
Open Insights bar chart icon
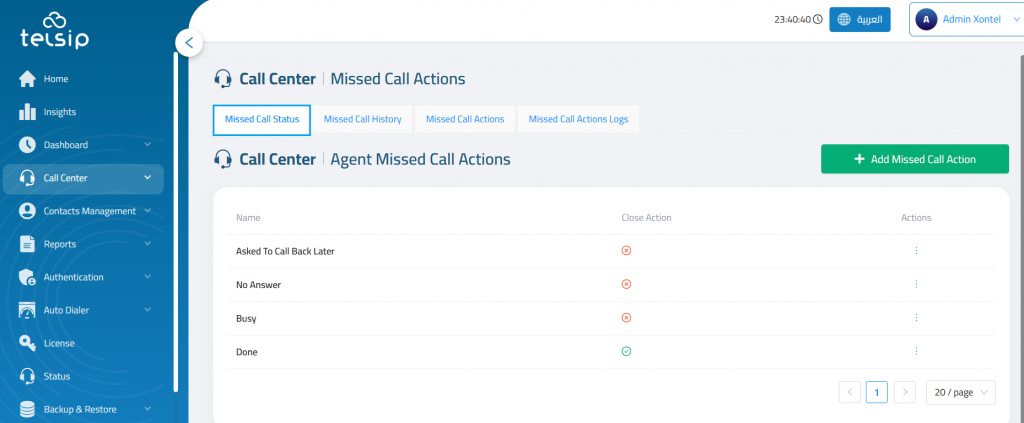coord(28,112)
